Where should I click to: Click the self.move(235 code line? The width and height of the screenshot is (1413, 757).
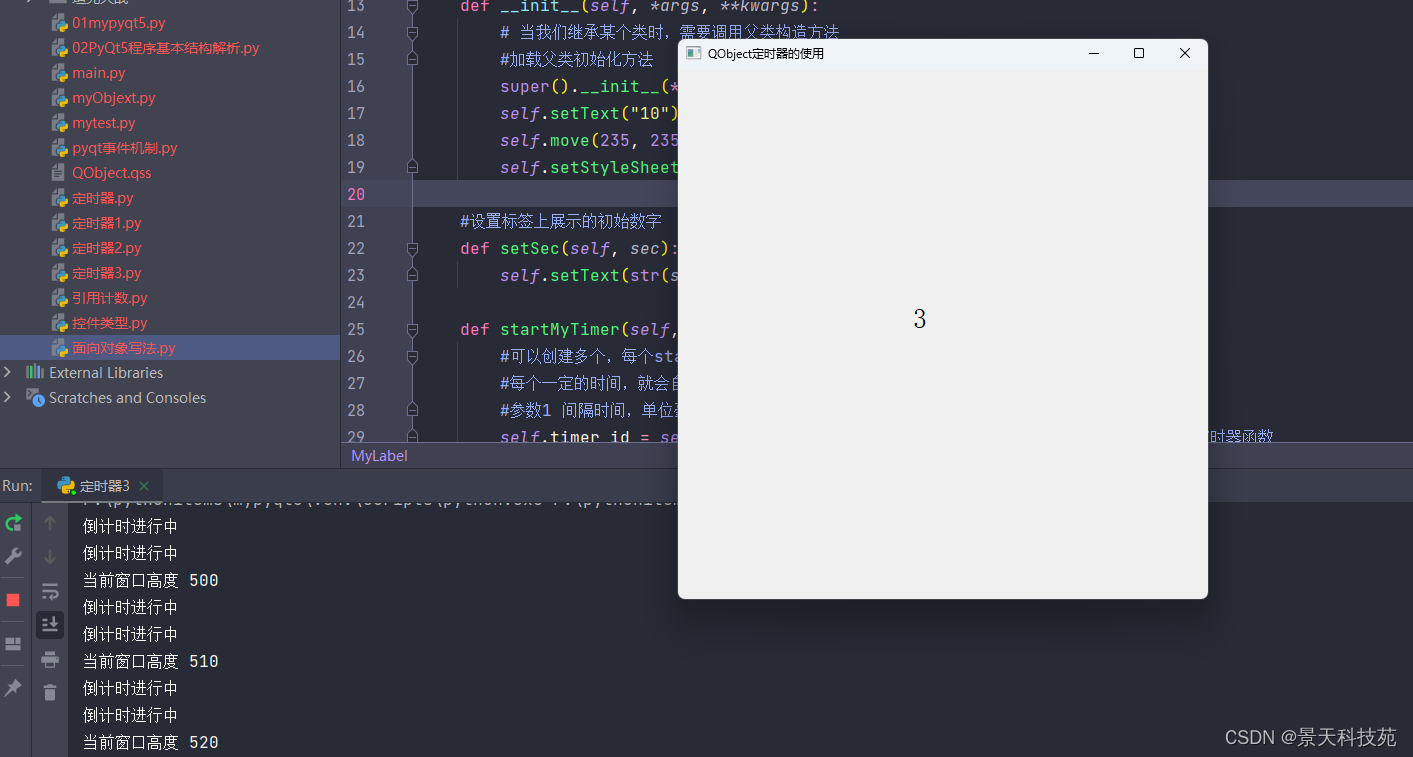(x=589, y=140)
